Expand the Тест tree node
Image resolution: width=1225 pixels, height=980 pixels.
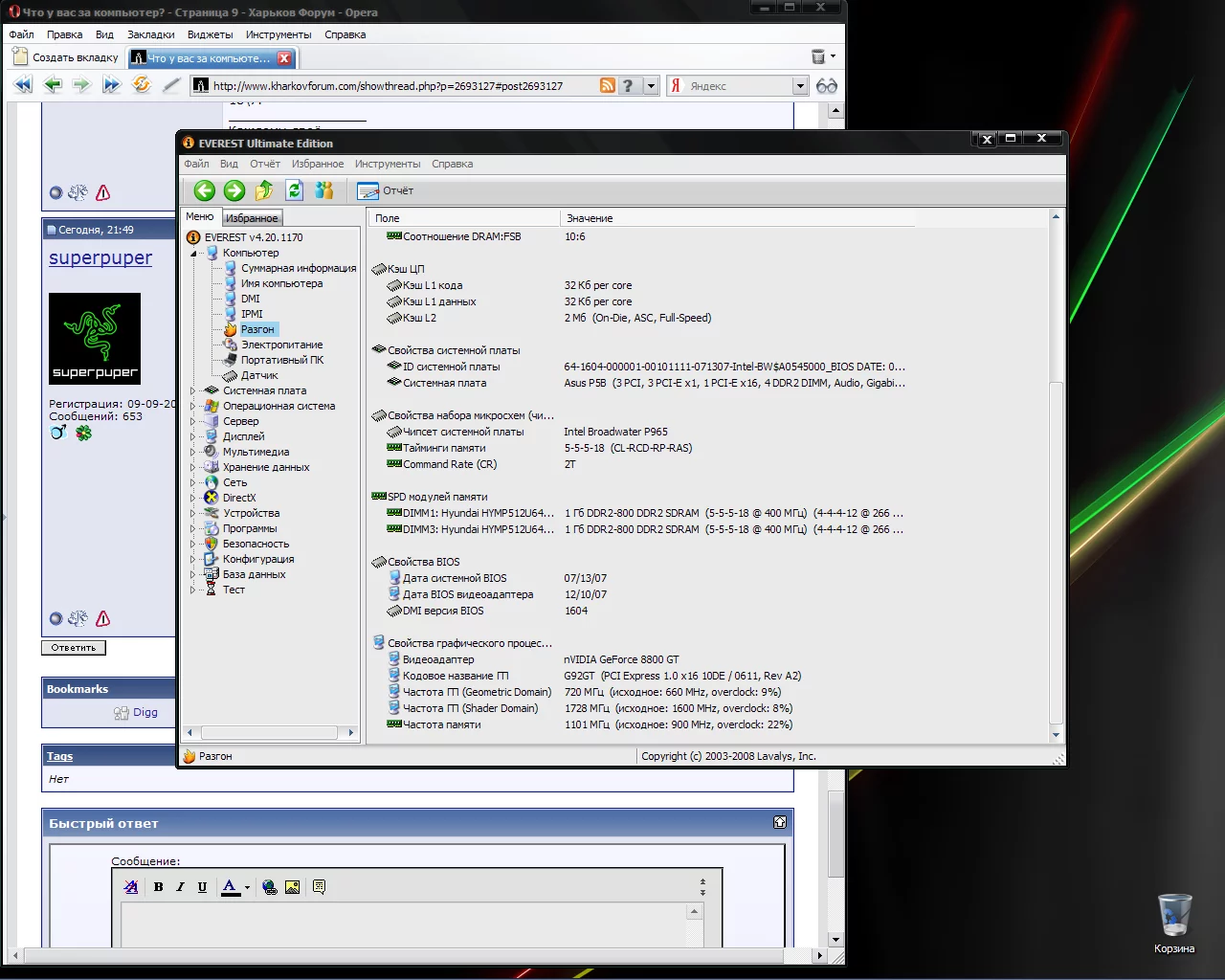pyautogui.click(x=194, y=590)
